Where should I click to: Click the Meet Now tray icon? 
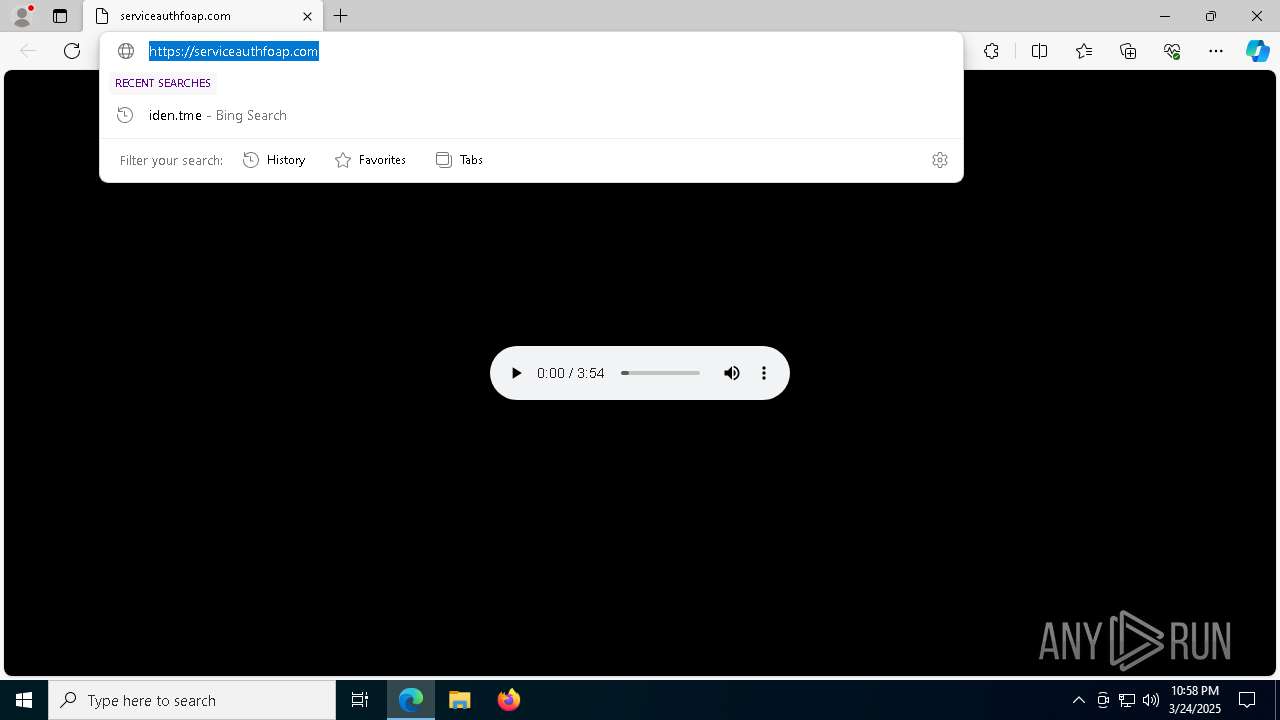tap(1103, 700)
